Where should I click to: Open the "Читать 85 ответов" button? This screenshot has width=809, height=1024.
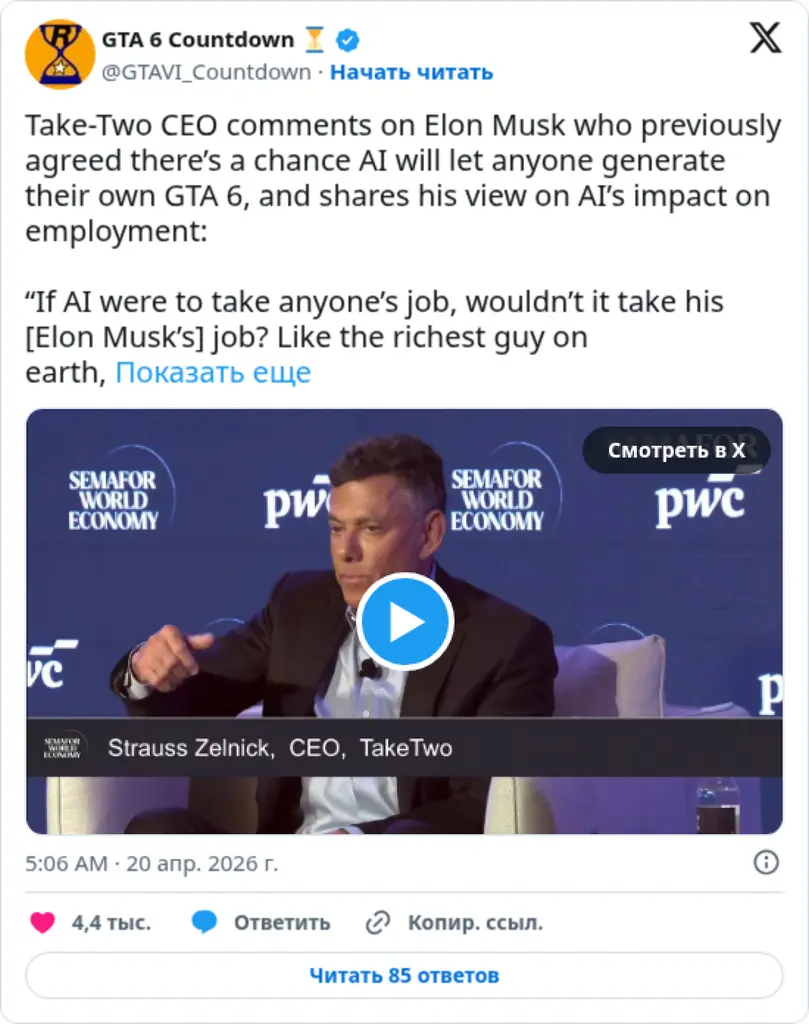[x=404, y=975]
